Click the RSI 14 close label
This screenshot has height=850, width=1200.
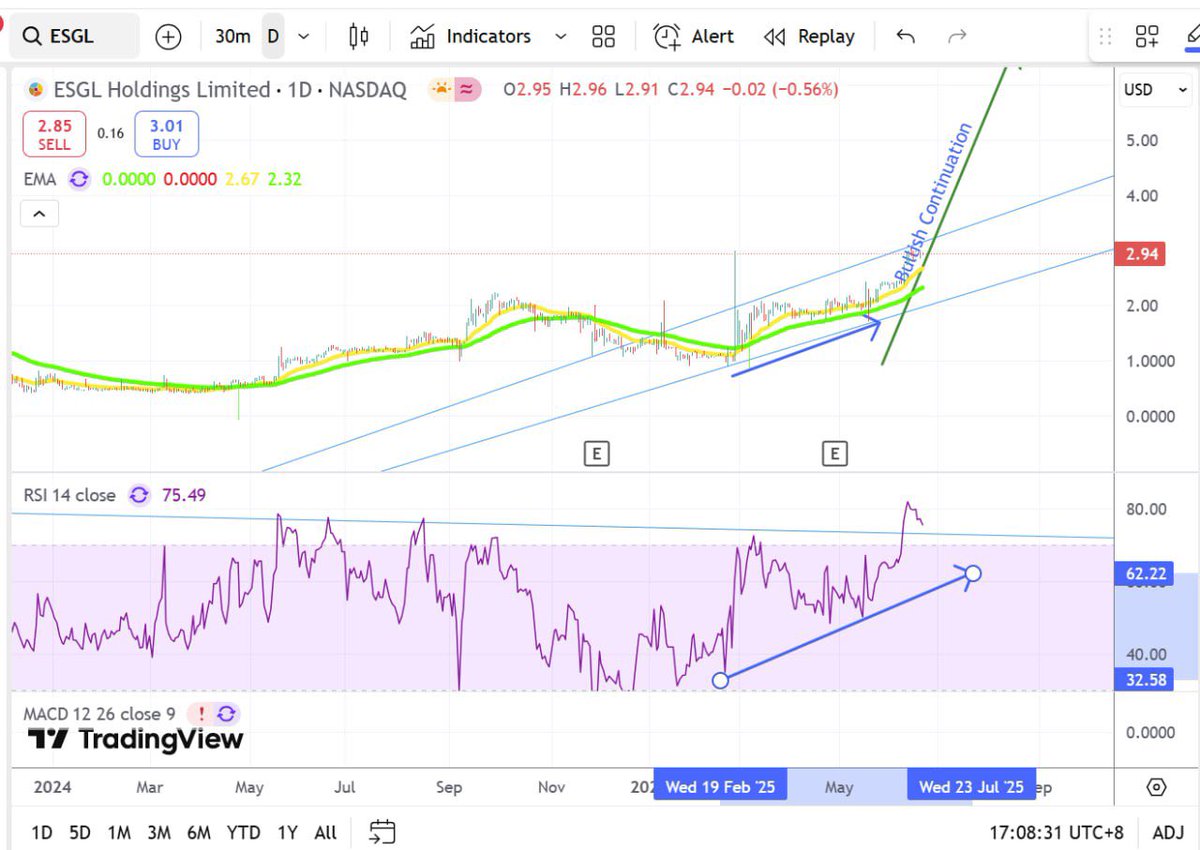tap(69, 495)
